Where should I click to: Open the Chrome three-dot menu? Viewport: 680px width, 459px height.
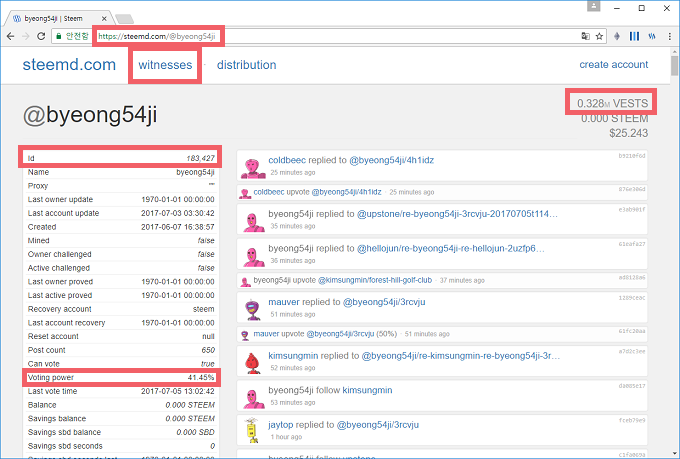[x=670, y=36]
